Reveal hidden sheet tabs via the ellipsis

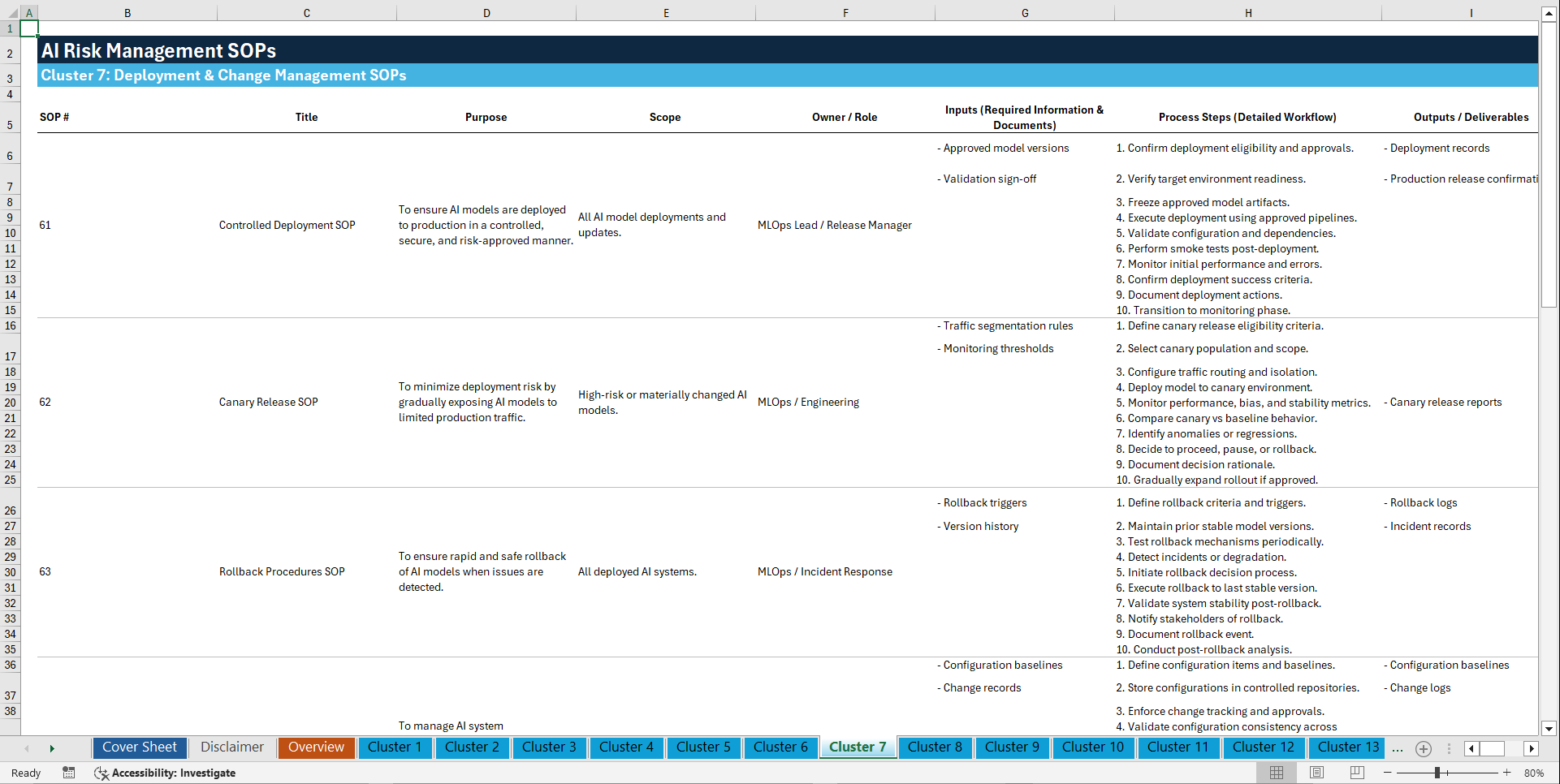click(x=1398, y=748)
